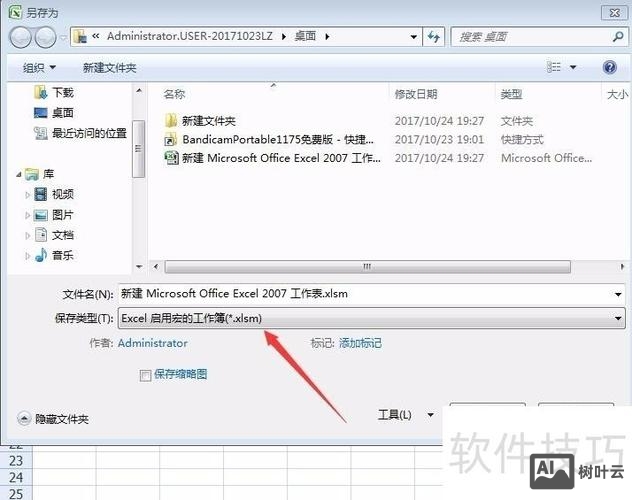Click the refresh button beside address bar
The image size is (632, 500).
(433, 37)
